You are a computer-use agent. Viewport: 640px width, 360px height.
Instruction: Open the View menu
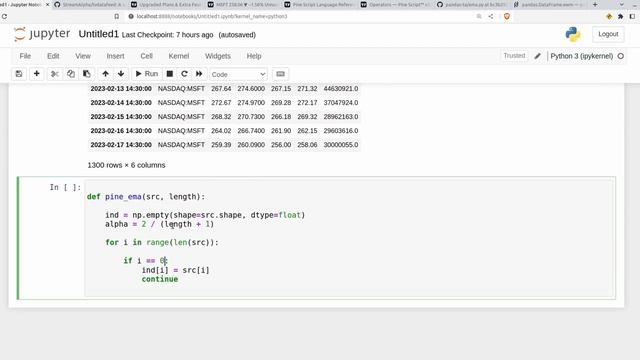83,56
